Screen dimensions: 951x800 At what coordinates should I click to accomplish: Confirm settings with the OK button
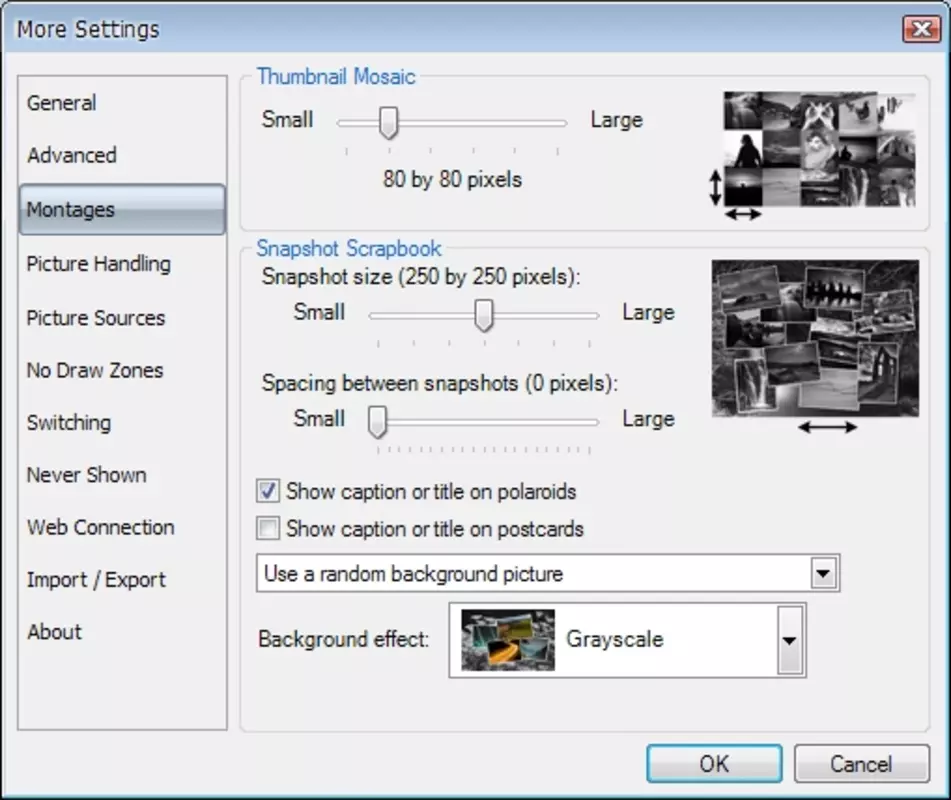pyautogui.click(x=714, y=764)
